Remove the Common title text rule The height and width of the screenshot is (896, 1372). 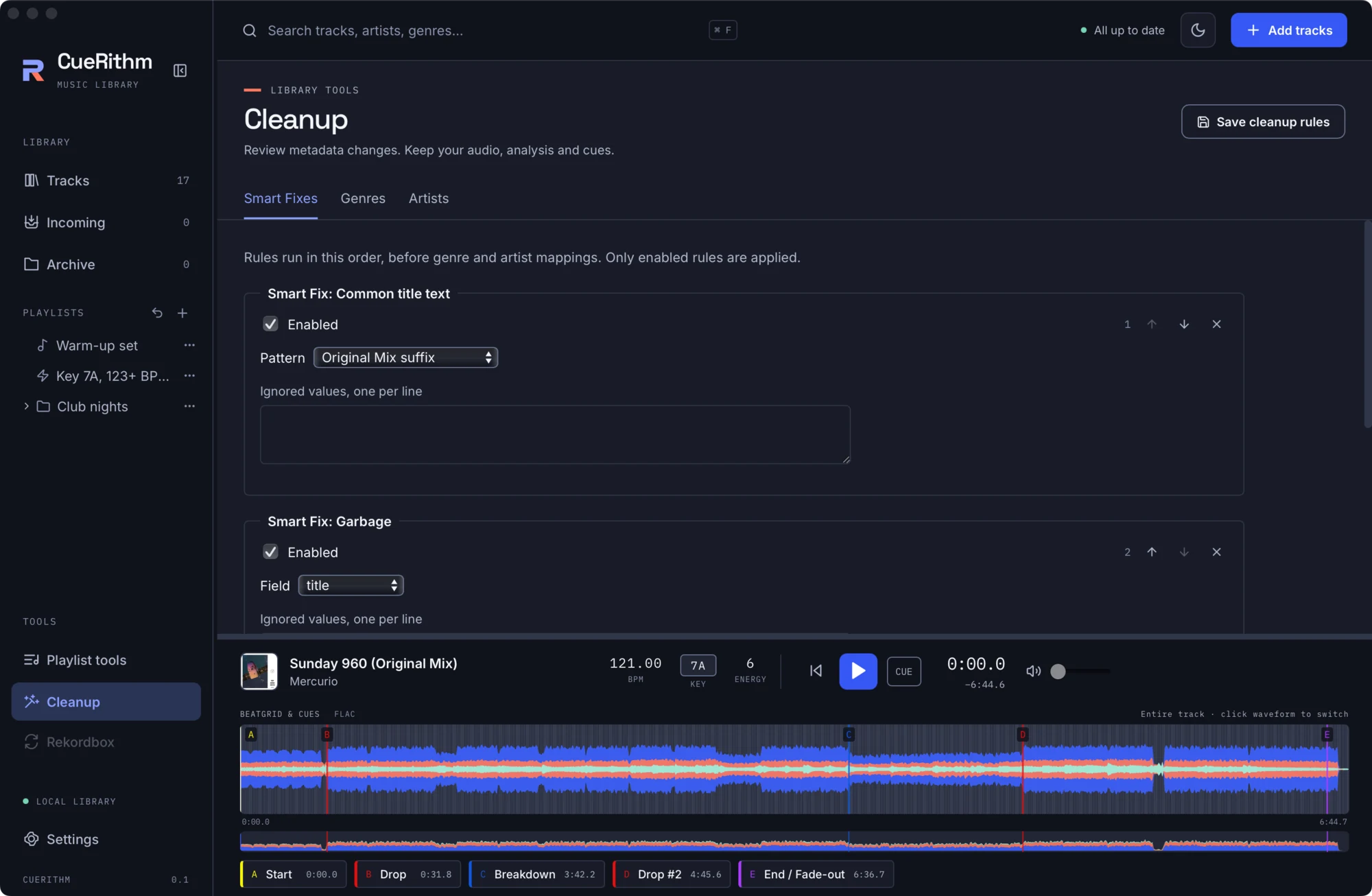(x=1216, y=324)
